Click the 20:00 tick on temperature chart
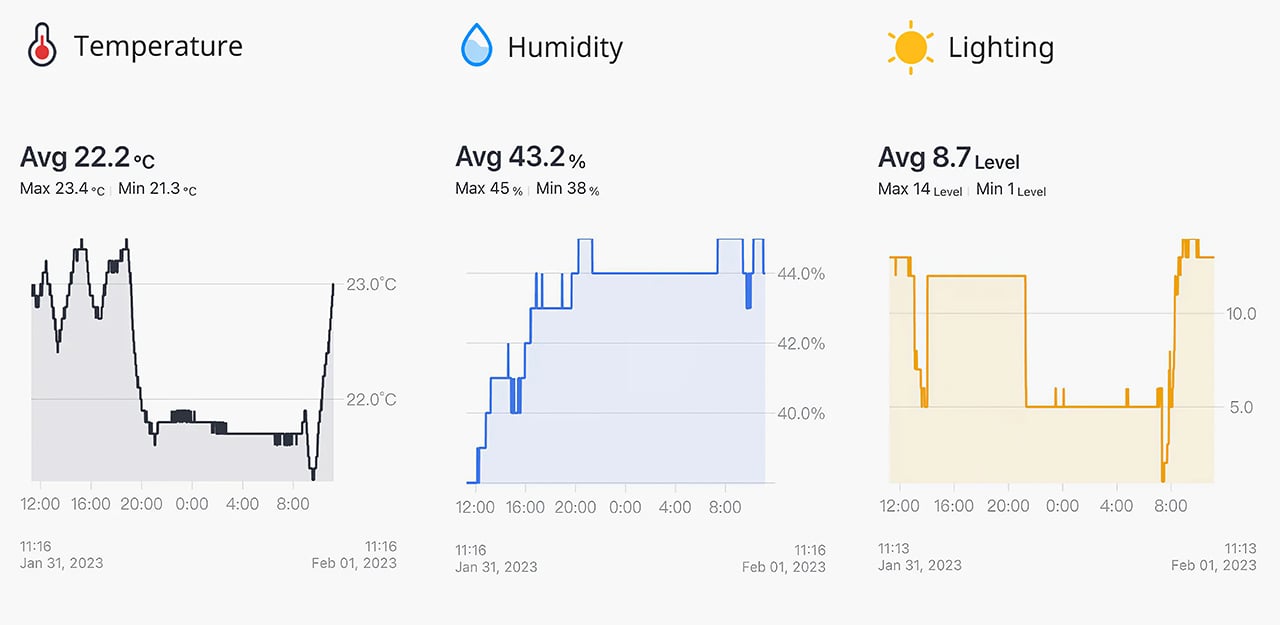Image resolution: width=1280 pixels, height=625 pixels. [141, 504]
